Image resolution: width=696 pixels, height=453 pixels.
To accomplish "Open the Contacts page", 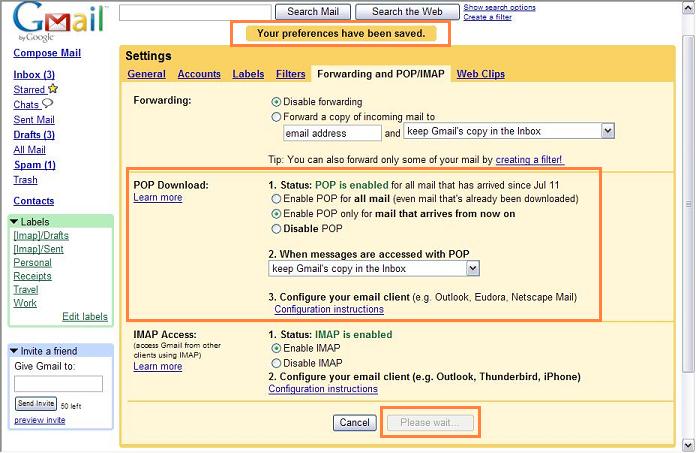I will tap(34, 201).
